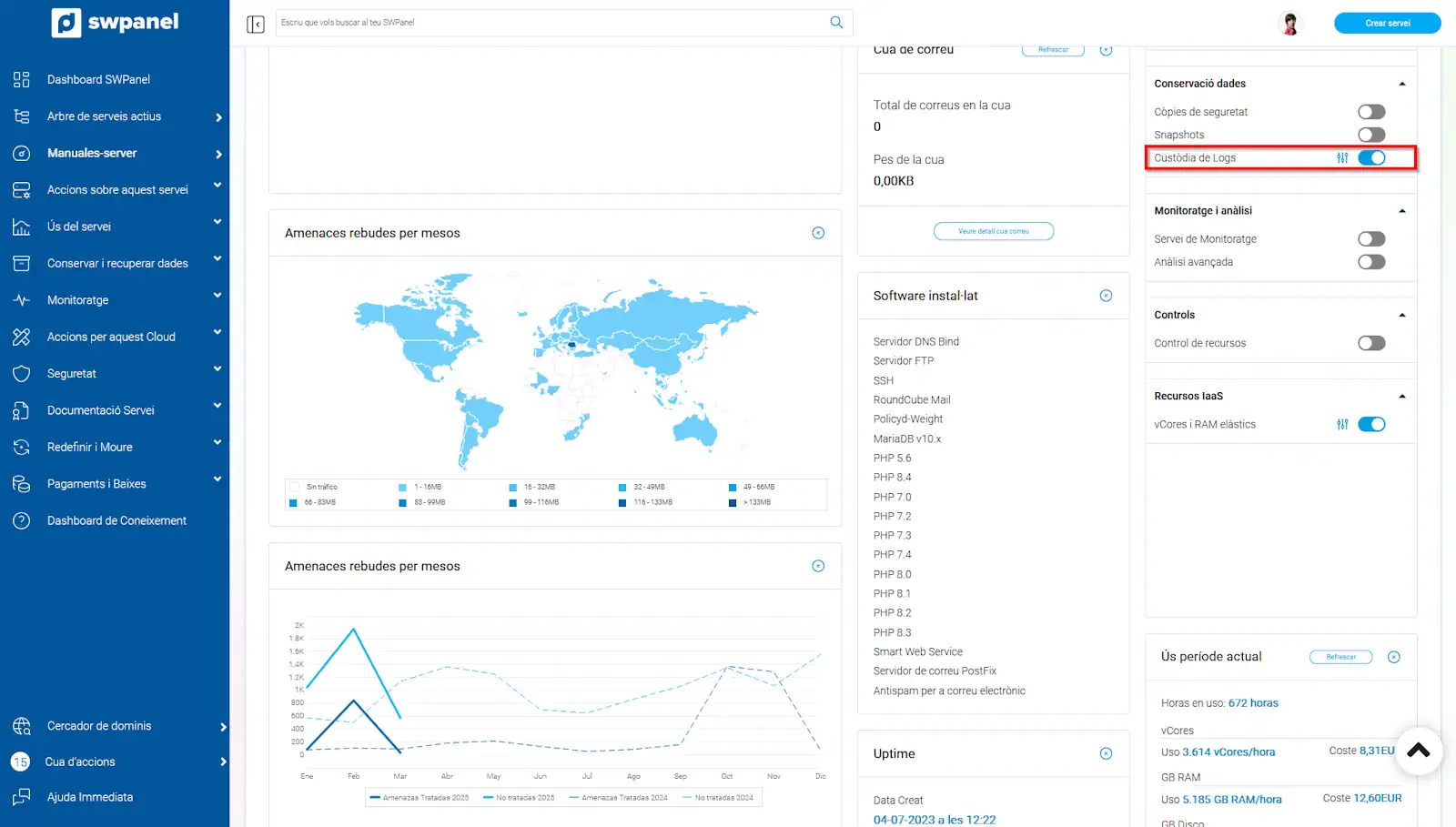Enable Servei de Monitoratge switch
The height and width of the screenshot is (827, 1456).
click(1371, 238)
